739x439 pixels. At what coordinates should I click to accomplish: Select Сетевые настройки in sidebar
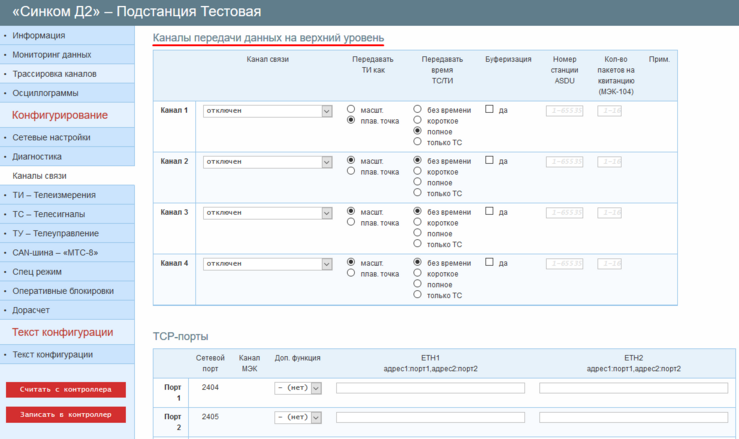[x=51, y=137]
